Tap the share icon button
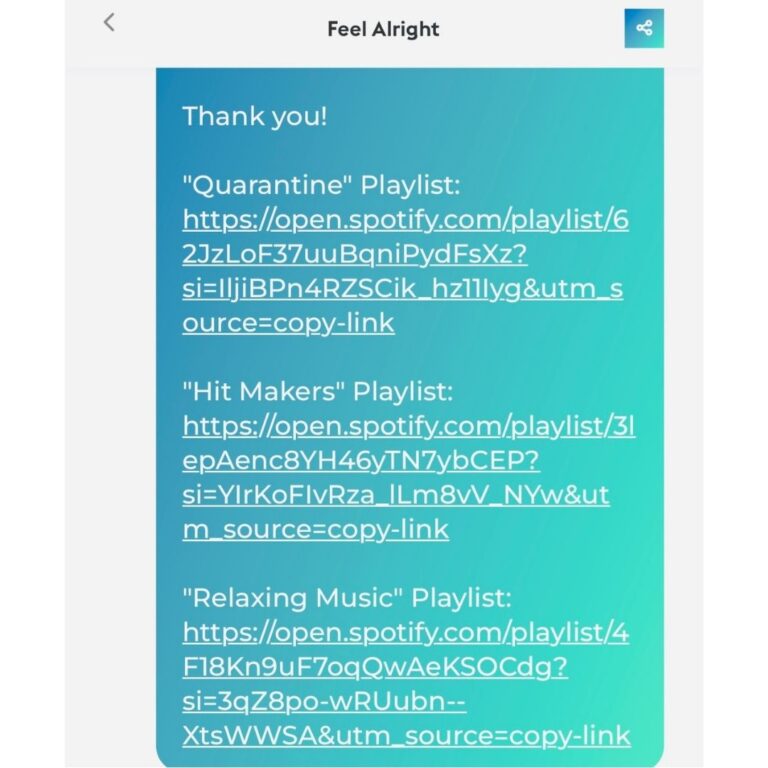The height and width of the screenshot is (768, 768). 644,28
